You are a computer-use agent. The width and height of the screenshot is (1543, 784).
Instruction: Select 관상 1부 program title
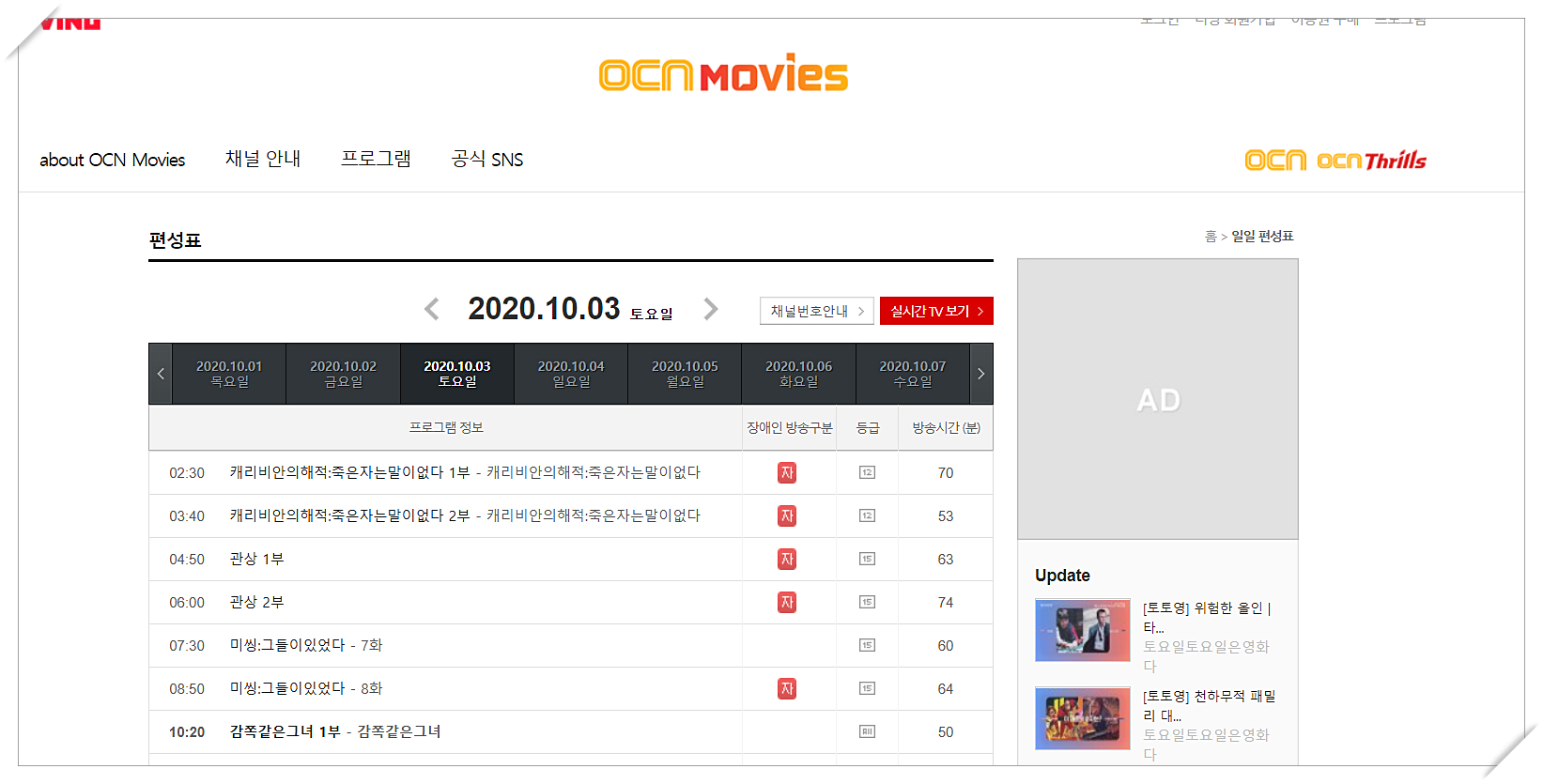coord(256,559)
